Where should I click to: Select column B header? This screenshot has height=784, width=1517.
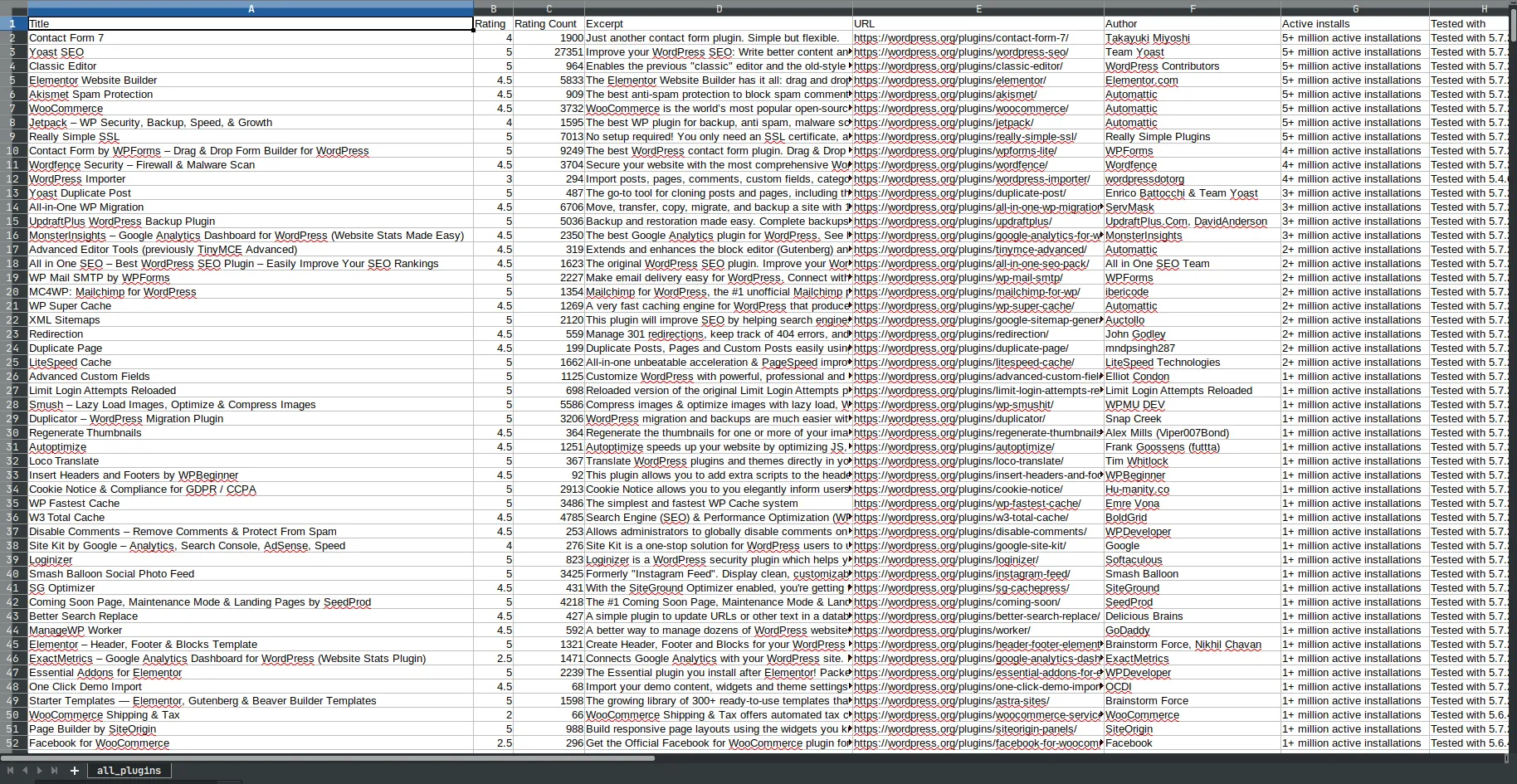pos(493,9)
